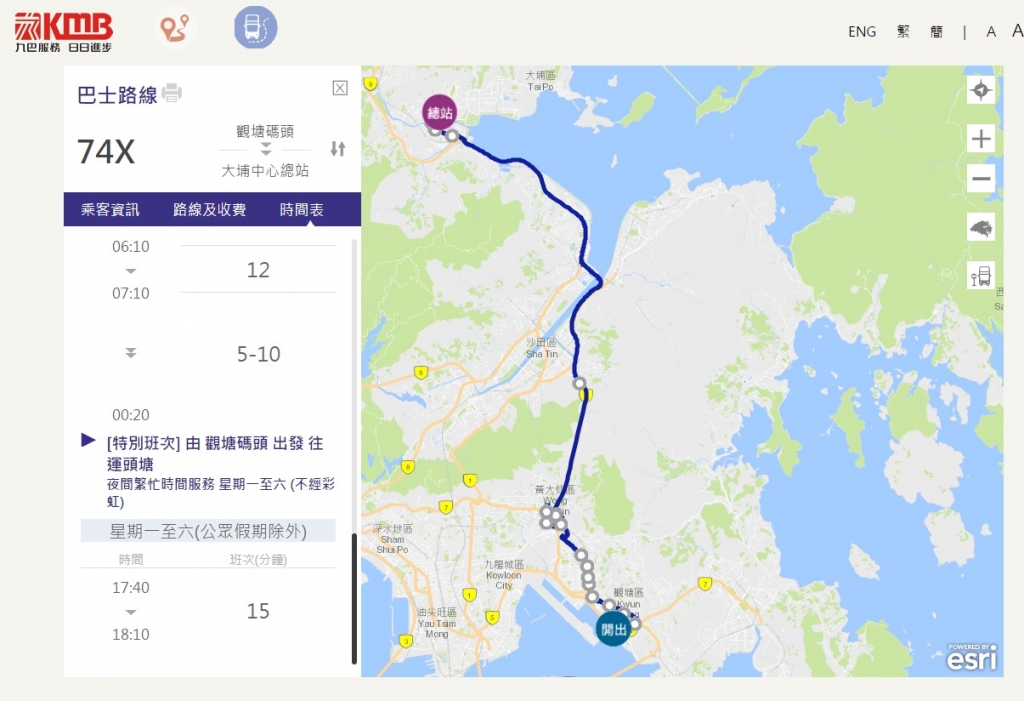Change language to Simplified Chinese 簡
The image size is (1024, 701).
point(936,31)
